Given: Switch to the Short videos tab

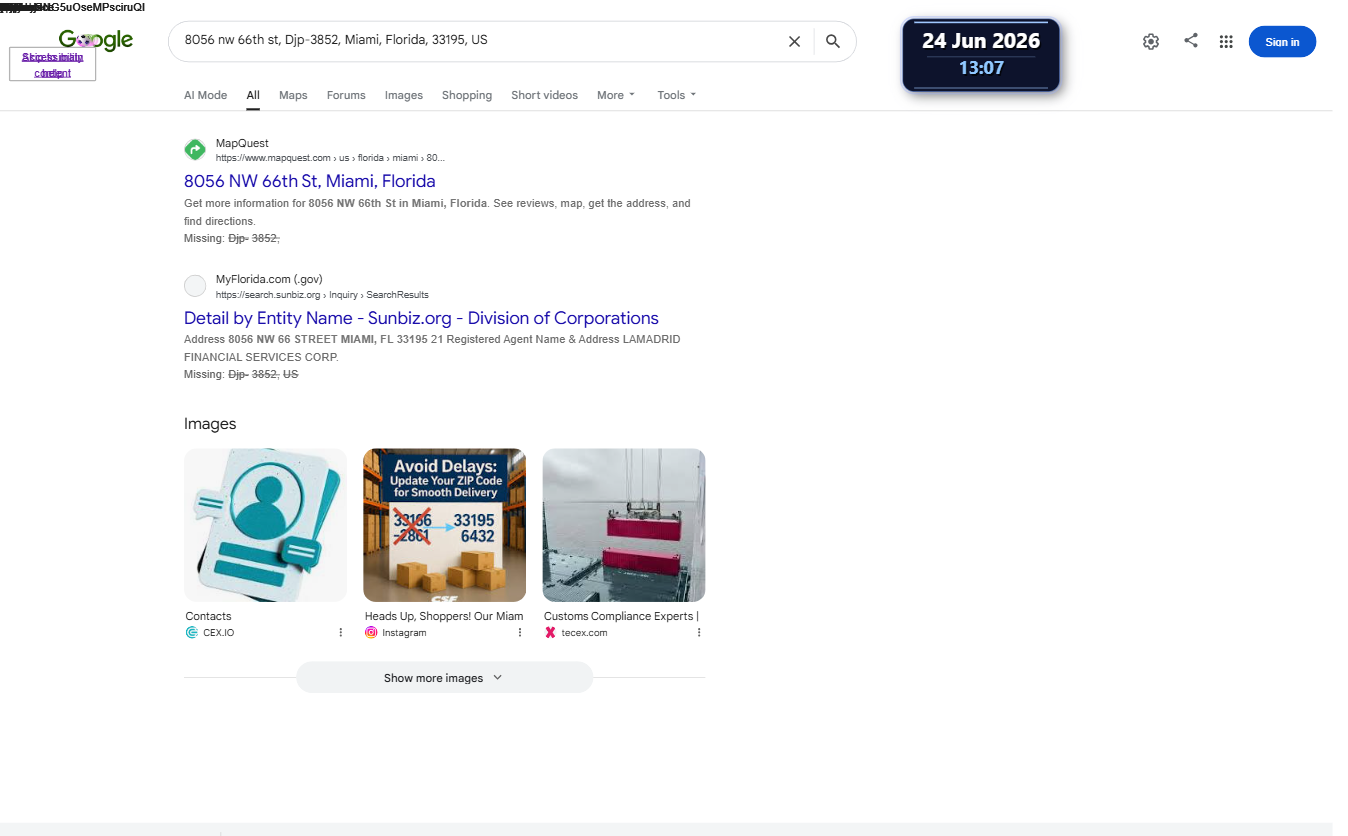Looking at the screenshot, I should 544,95.
